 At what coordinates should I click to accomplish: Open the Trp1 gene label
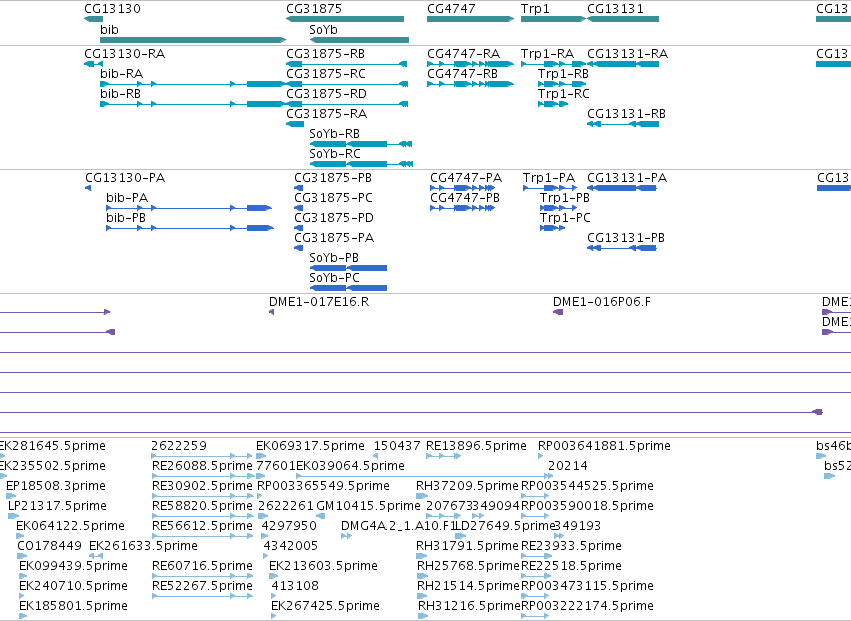(535, 9)
